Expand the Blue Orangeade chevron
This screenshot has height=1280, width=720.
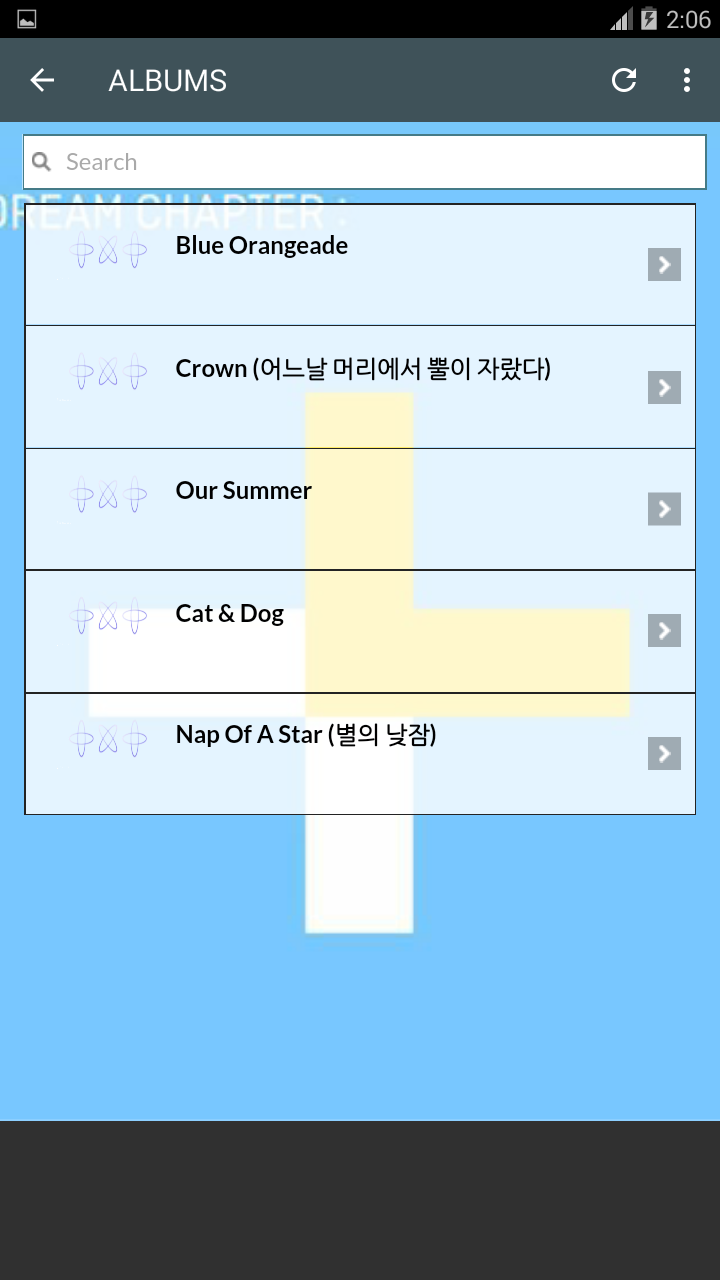click(664, 264)
